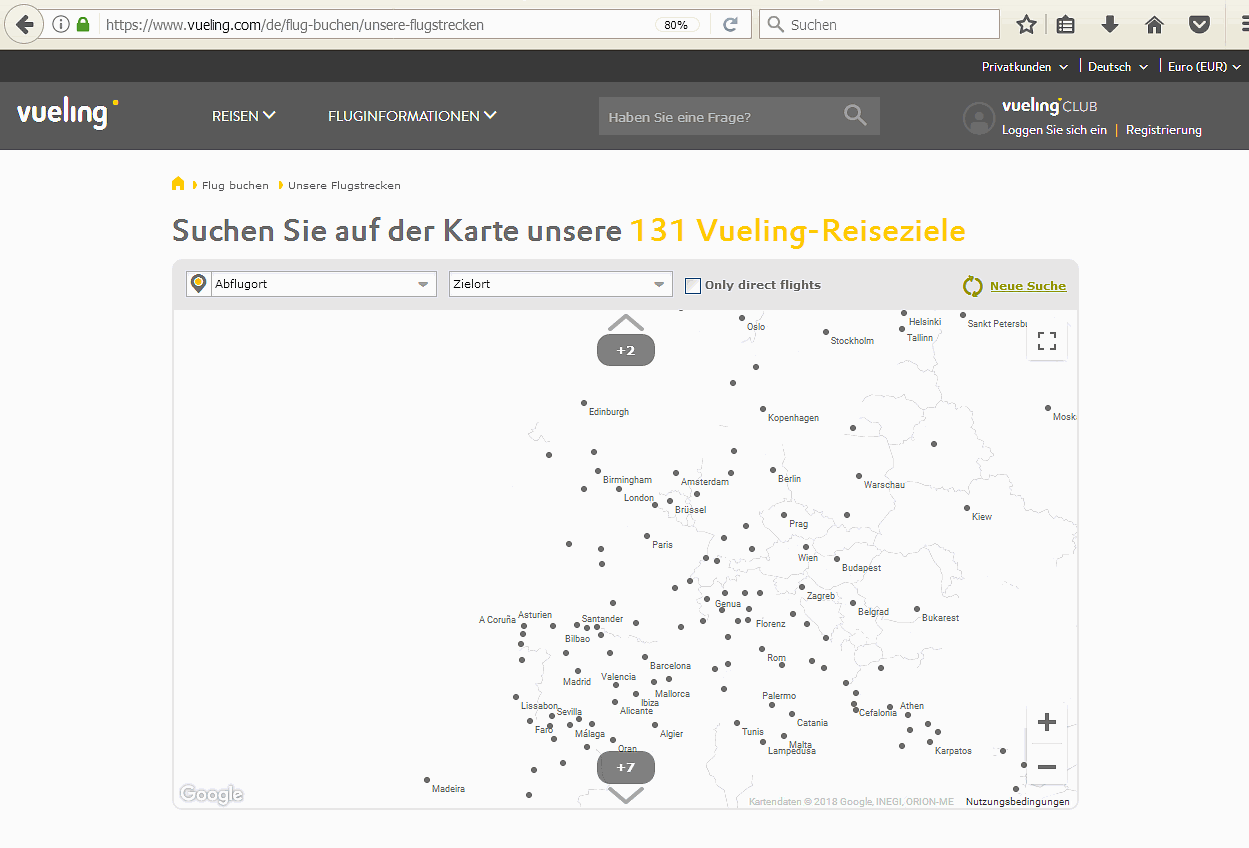The height and width of the screenshot is (848, 1249).
Task: Focus the browser address bar
Action: (x=375, y=24)
